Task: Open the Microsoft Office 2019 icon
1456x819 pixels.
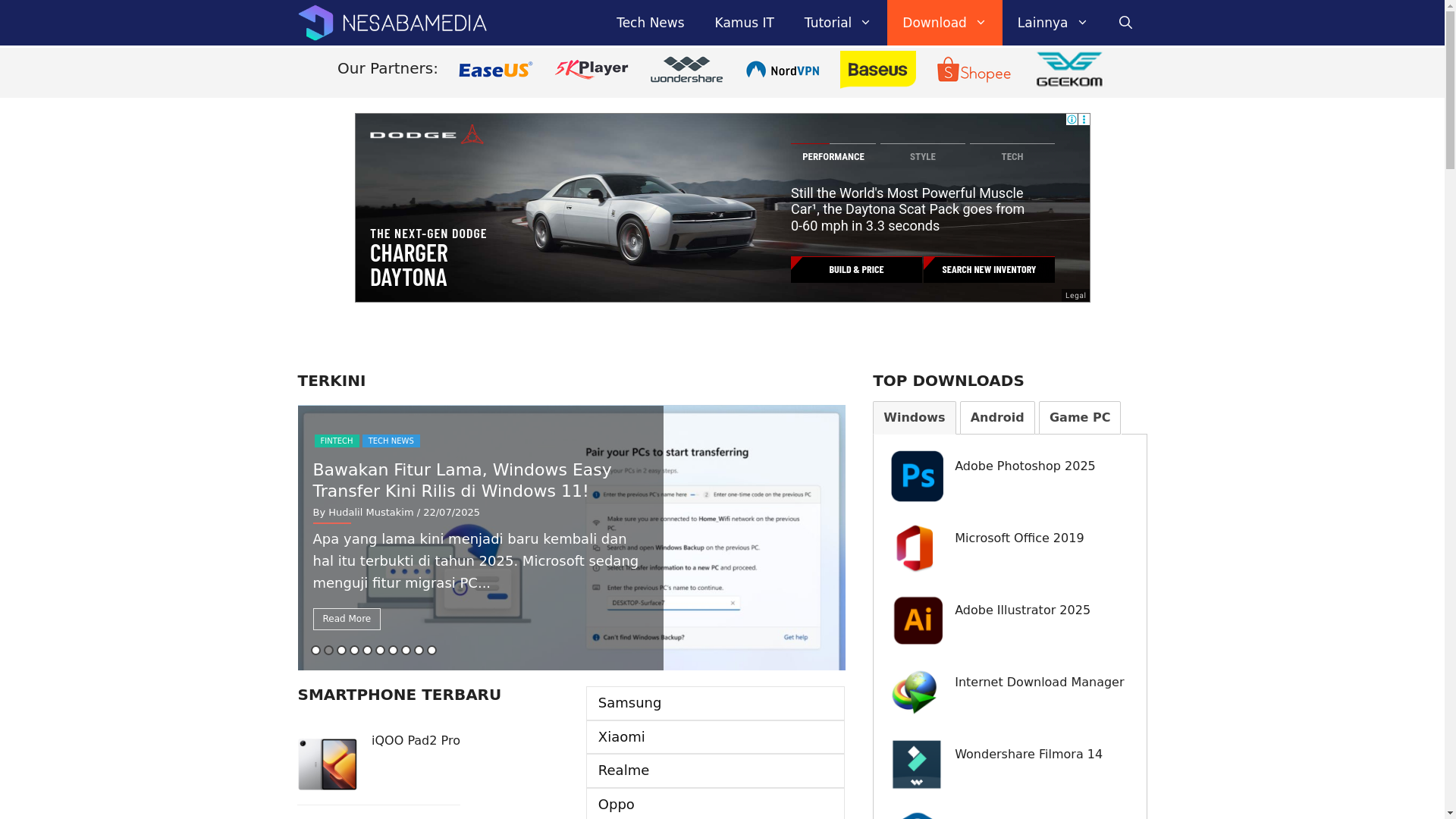Action: (917, 548)
